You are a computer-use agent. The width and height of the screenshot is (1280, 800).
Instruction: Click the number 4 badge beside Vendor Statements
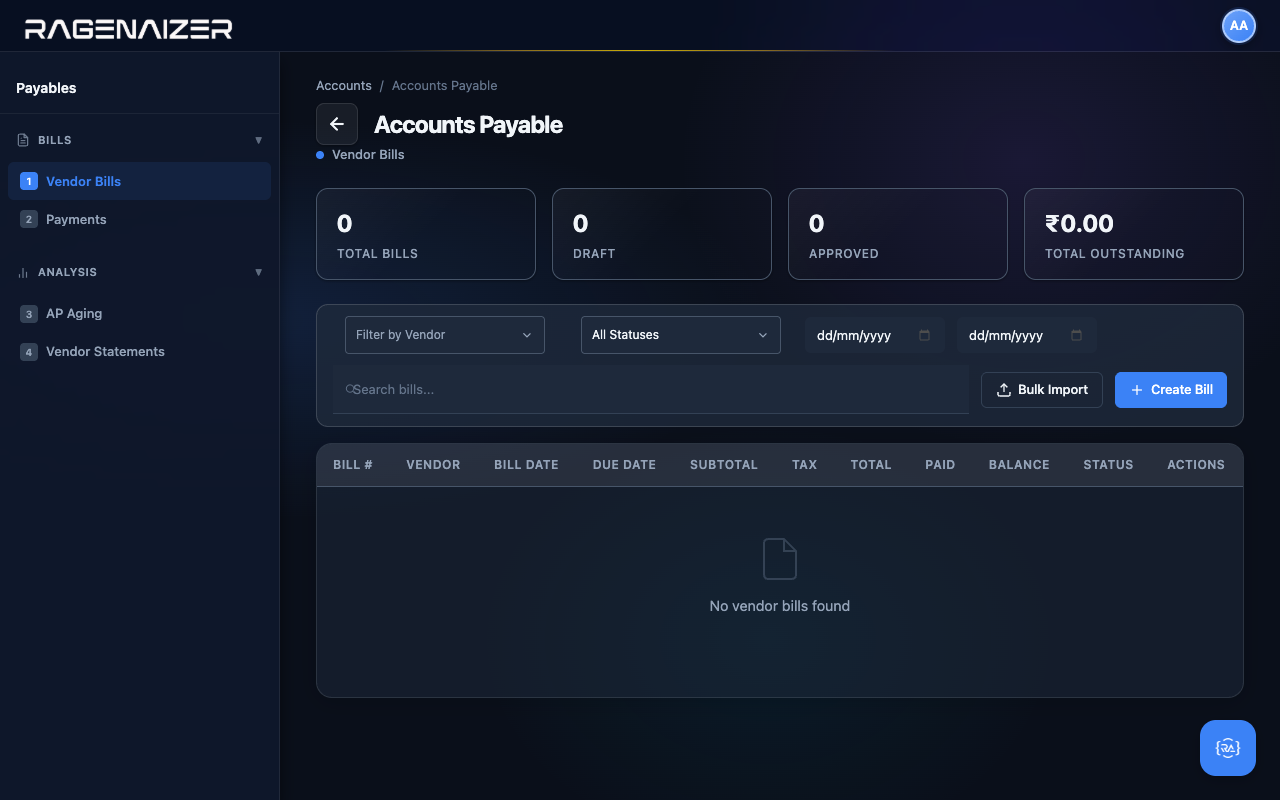29,351
